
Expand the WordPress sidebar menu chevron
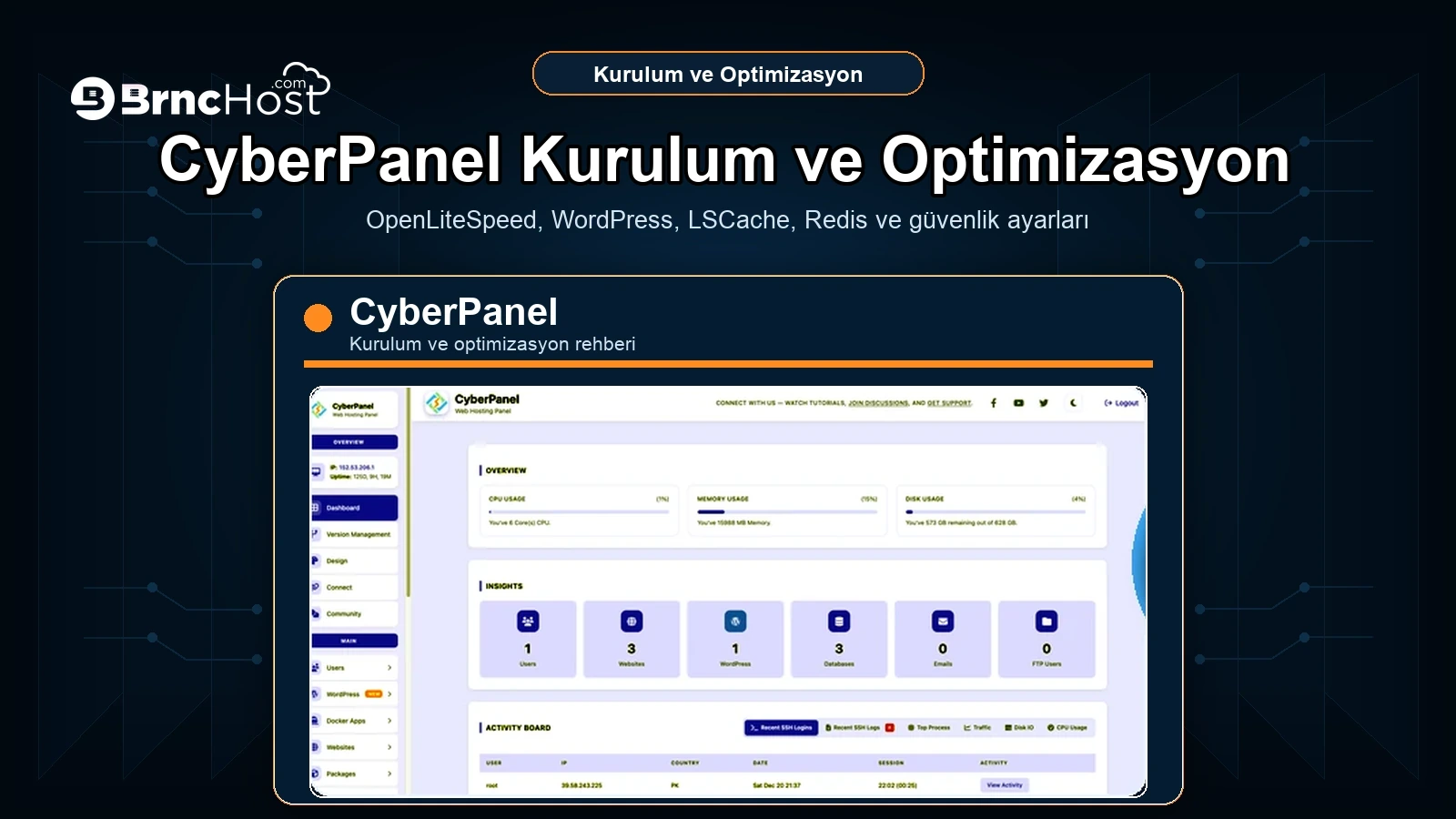389,694
